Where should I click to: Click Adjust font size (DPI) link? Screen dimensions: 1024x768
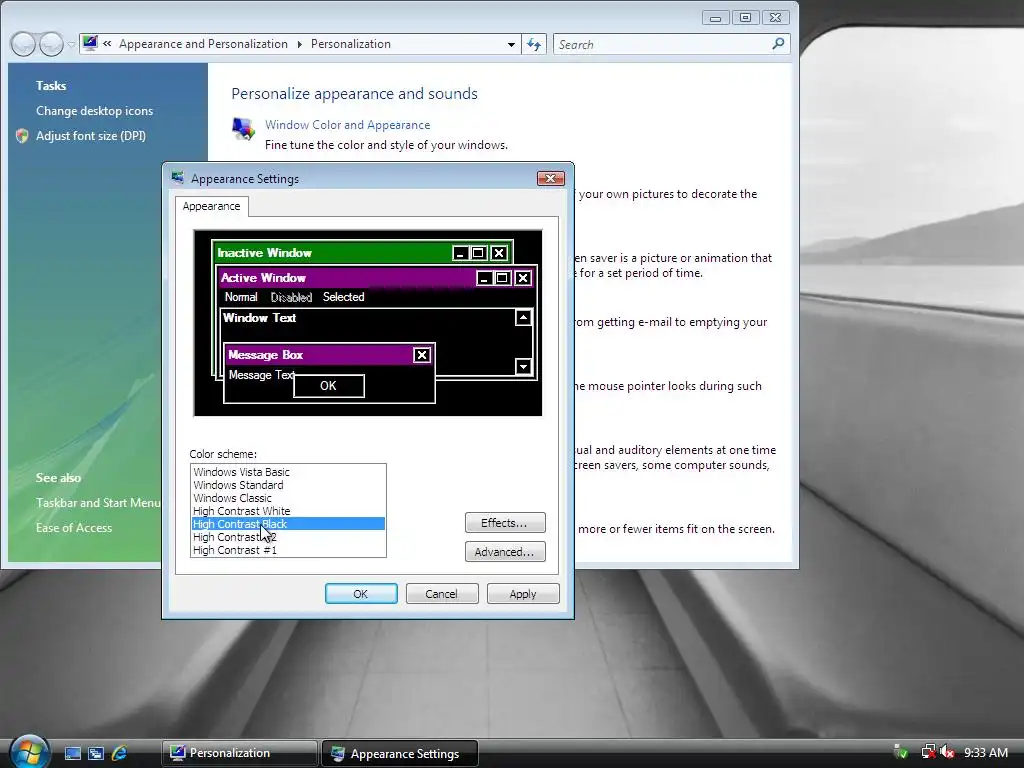point(91,136)
